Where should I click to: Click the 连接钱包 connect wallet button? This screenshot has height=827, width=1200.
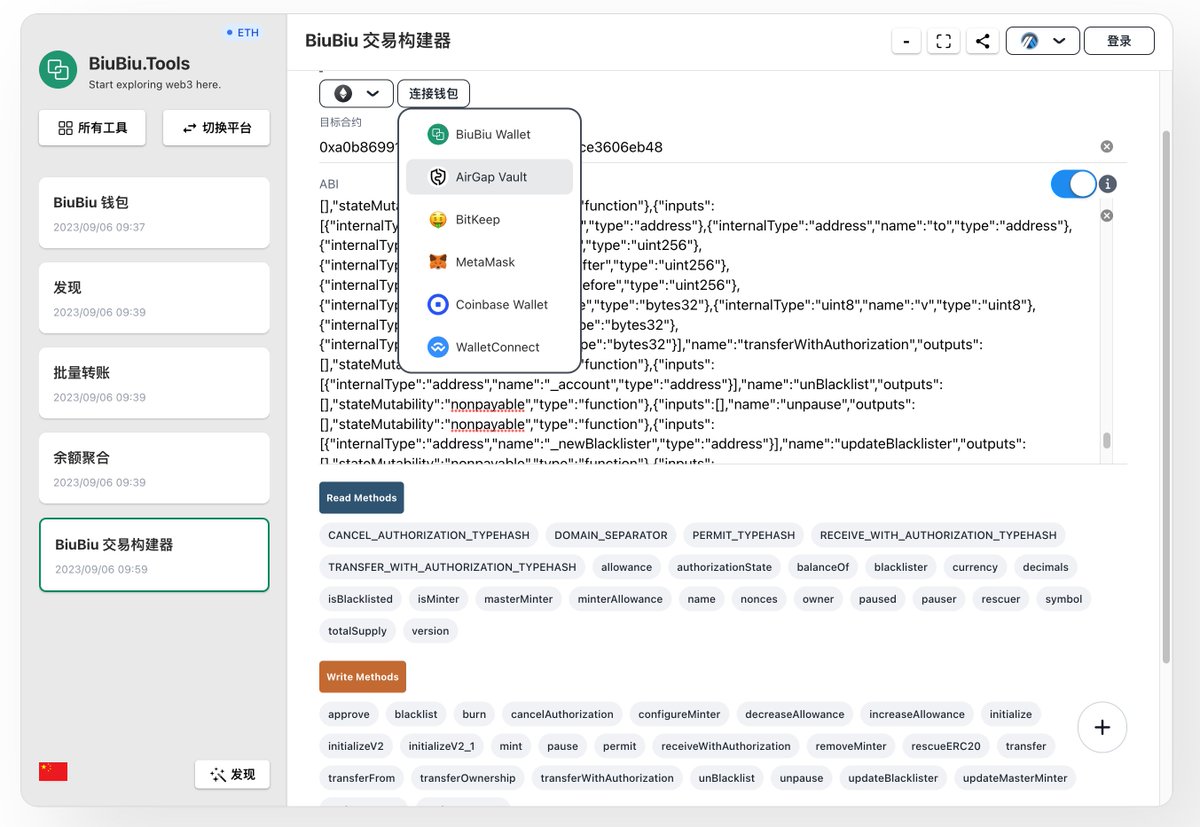pyautogui.click(x=433, y=93)
